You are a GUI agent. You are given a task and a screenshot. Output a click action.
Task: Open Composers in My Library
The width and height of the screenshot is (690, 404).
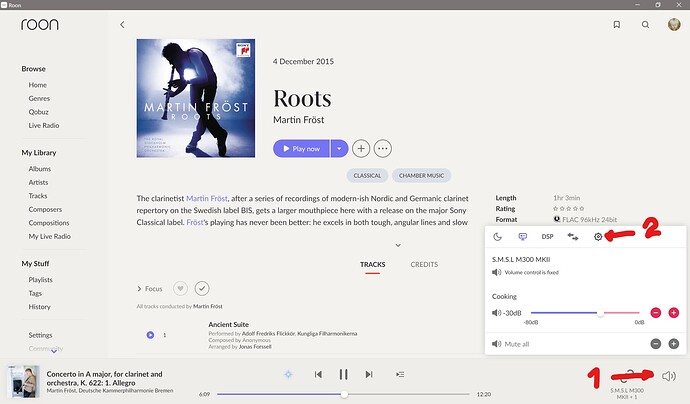point(45,209)
